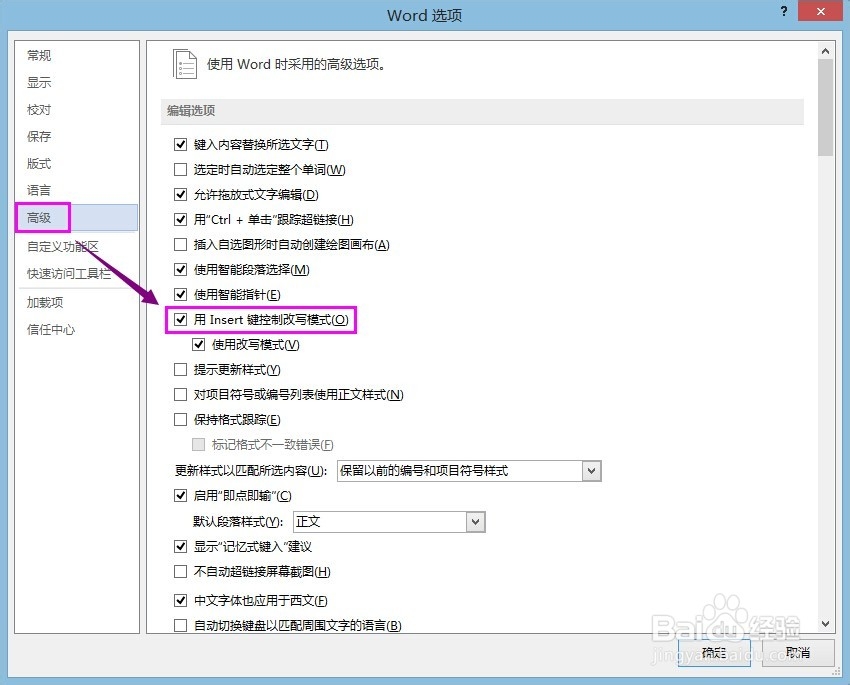
Task: Check "保持格式跟踪" option
Action: [180, 420]
